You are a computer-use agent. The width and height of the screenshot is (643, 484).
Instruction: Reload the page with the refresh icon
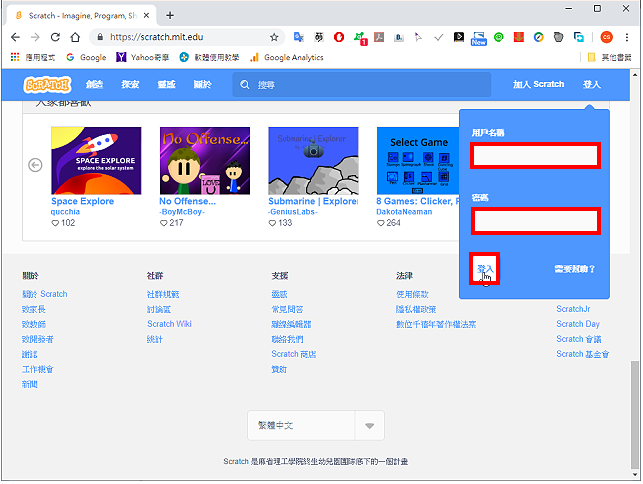click(55, 37)
